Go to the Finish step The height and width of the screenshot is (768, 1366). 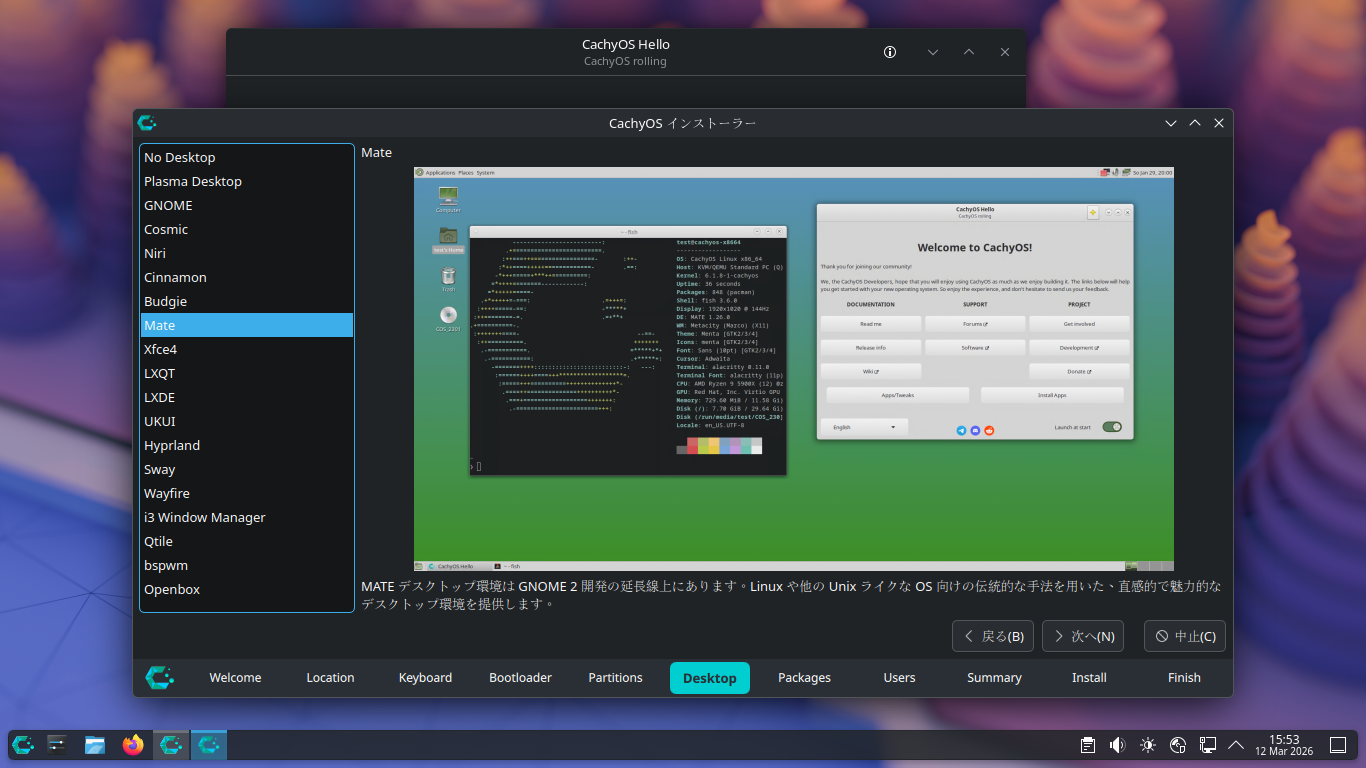(x=1184, y=678)
